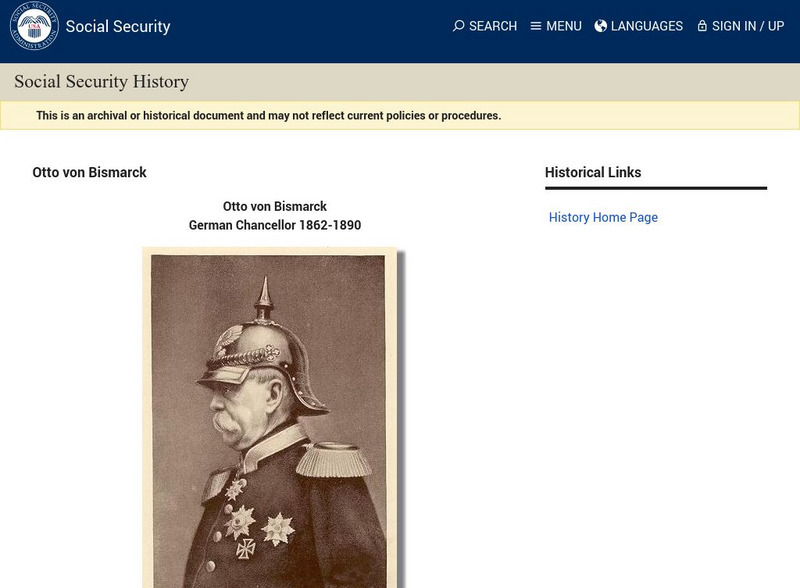
Task: Click the padlock icon for SIGN IN
Action: tap(700, 26)
